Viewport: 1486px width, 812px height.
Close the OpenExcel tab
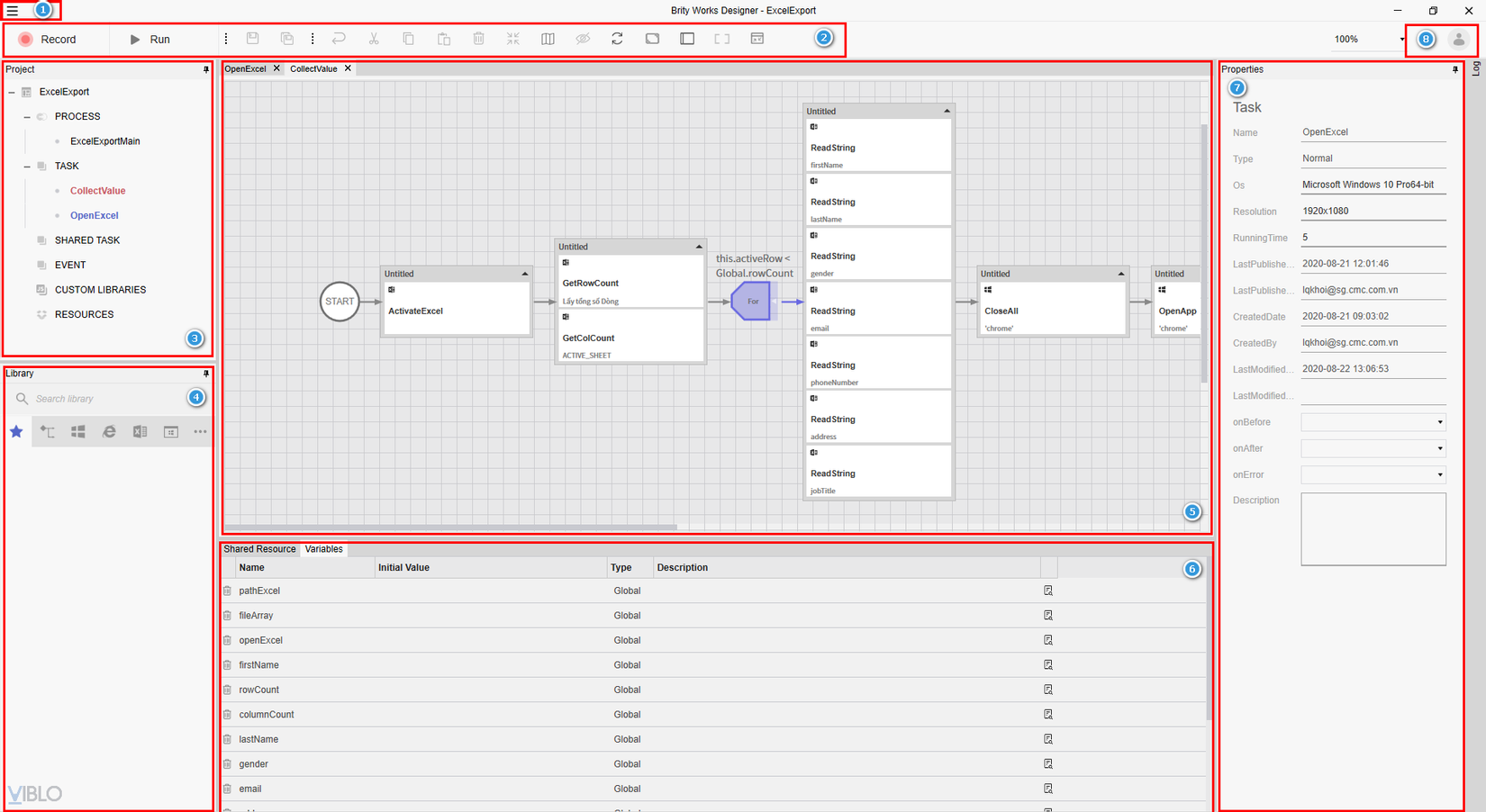coord(276,68)
